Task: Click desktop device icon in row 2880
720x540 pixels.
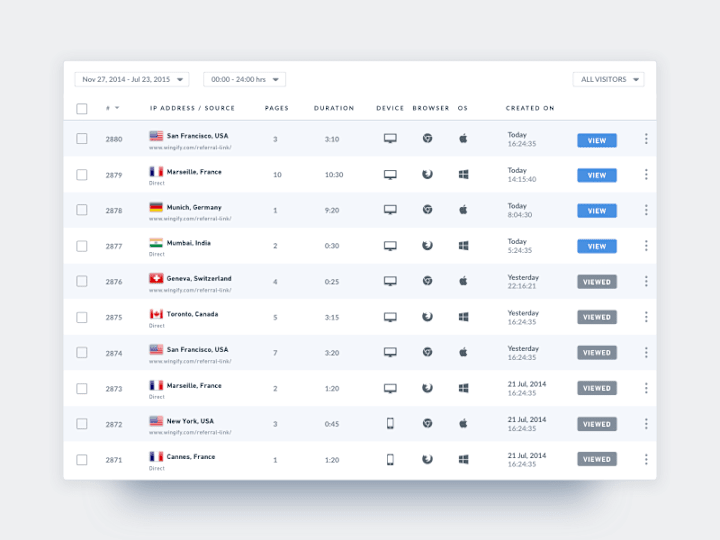Action: pos(390,138)
